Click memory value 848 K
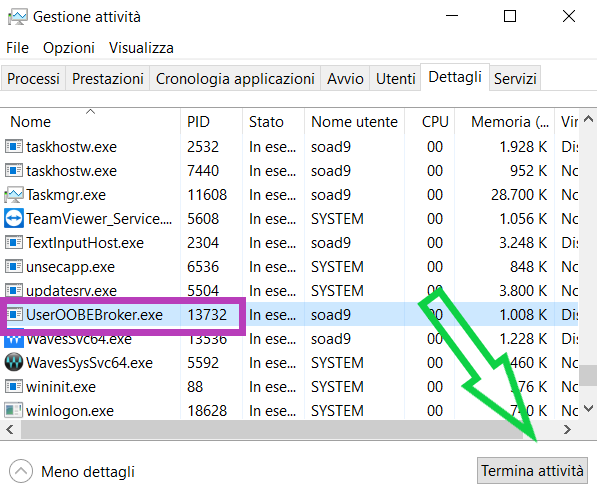Screen dimensions: 597x500 (528, 267)
